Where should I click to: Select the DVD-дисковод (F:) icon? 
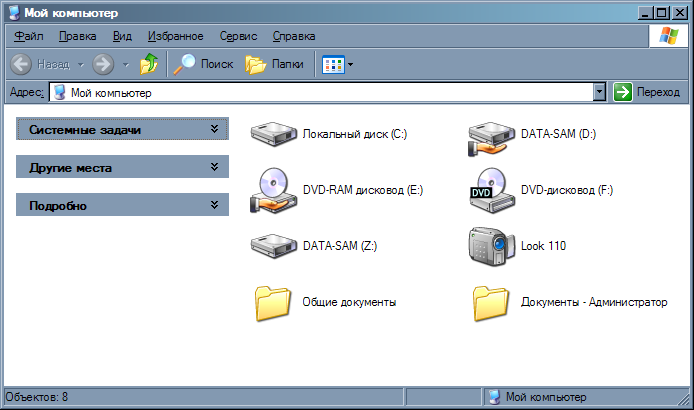[x=491, y=190]
